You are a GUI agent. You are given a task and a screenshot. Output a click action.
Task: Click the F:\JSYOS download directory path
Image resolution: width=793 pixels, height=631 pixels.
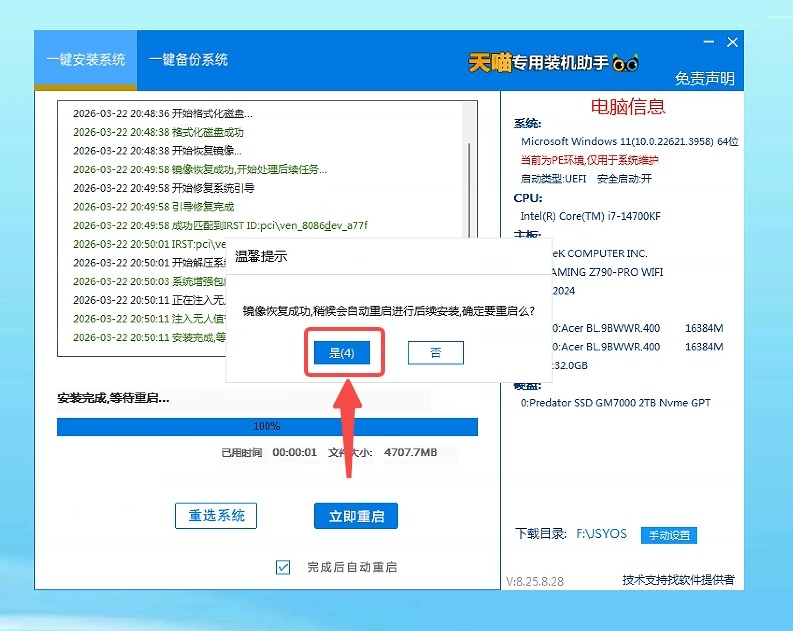coord(601,534)
